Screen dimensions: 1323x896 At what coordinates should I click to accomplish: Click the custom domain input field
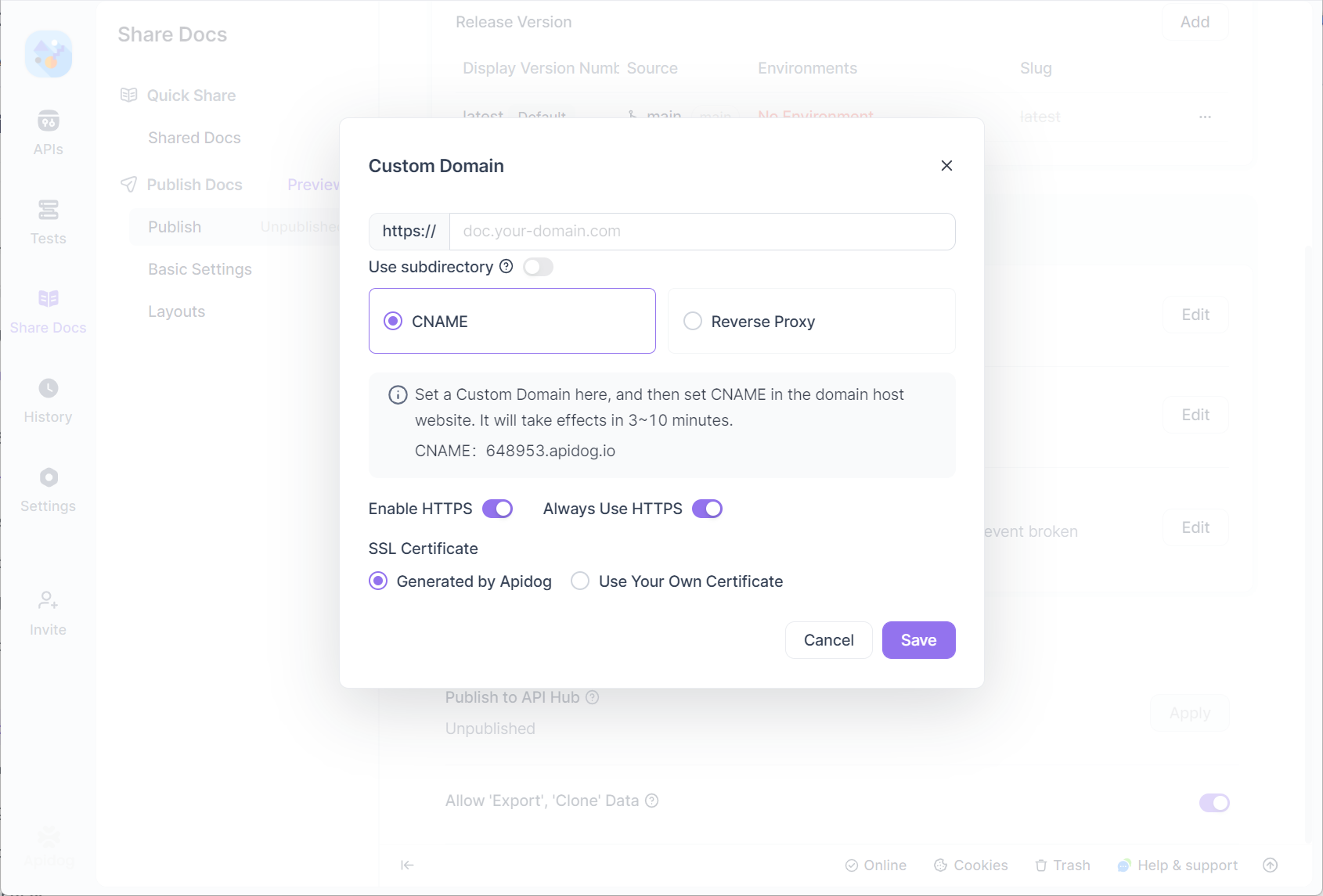[x=702, y=232]
